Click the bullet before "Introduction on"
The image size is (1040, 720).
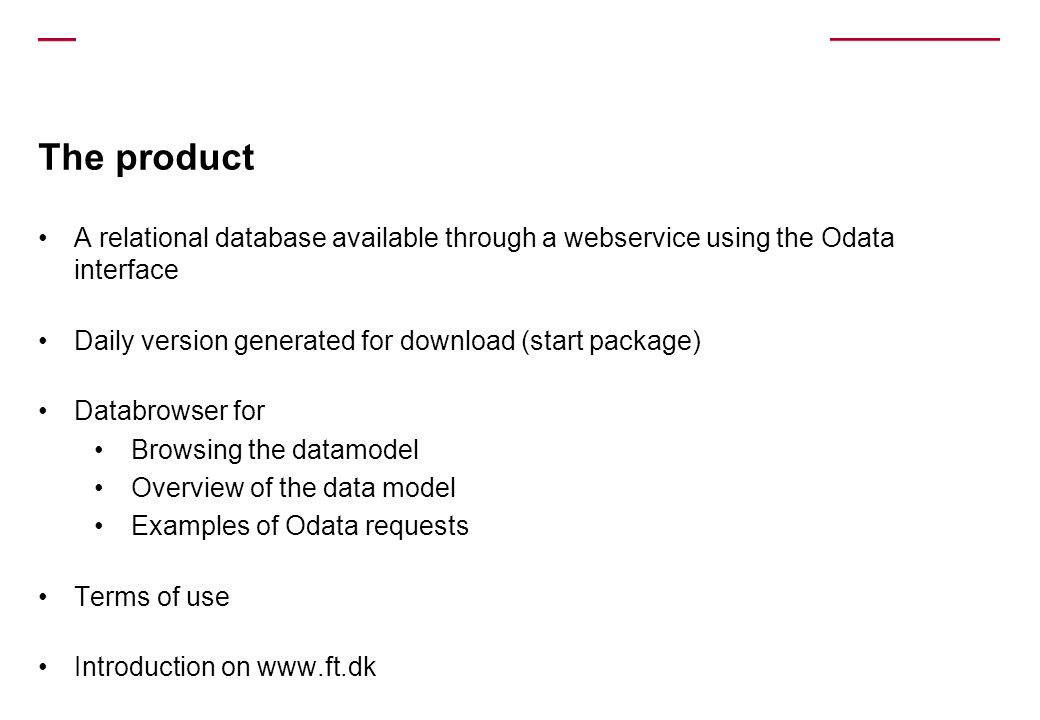coord(43,668)
